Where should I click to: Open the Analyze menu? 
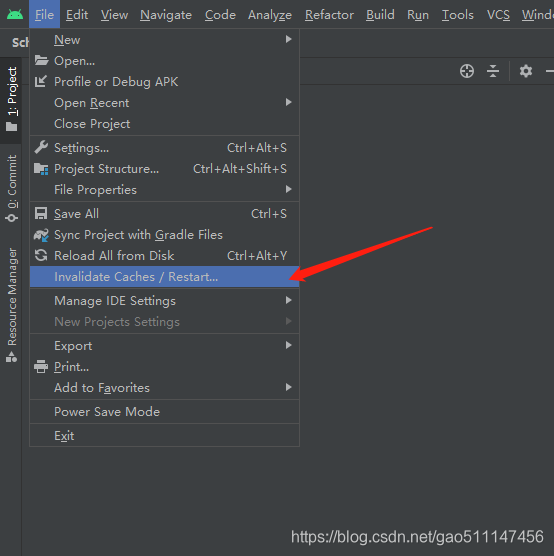270,15
